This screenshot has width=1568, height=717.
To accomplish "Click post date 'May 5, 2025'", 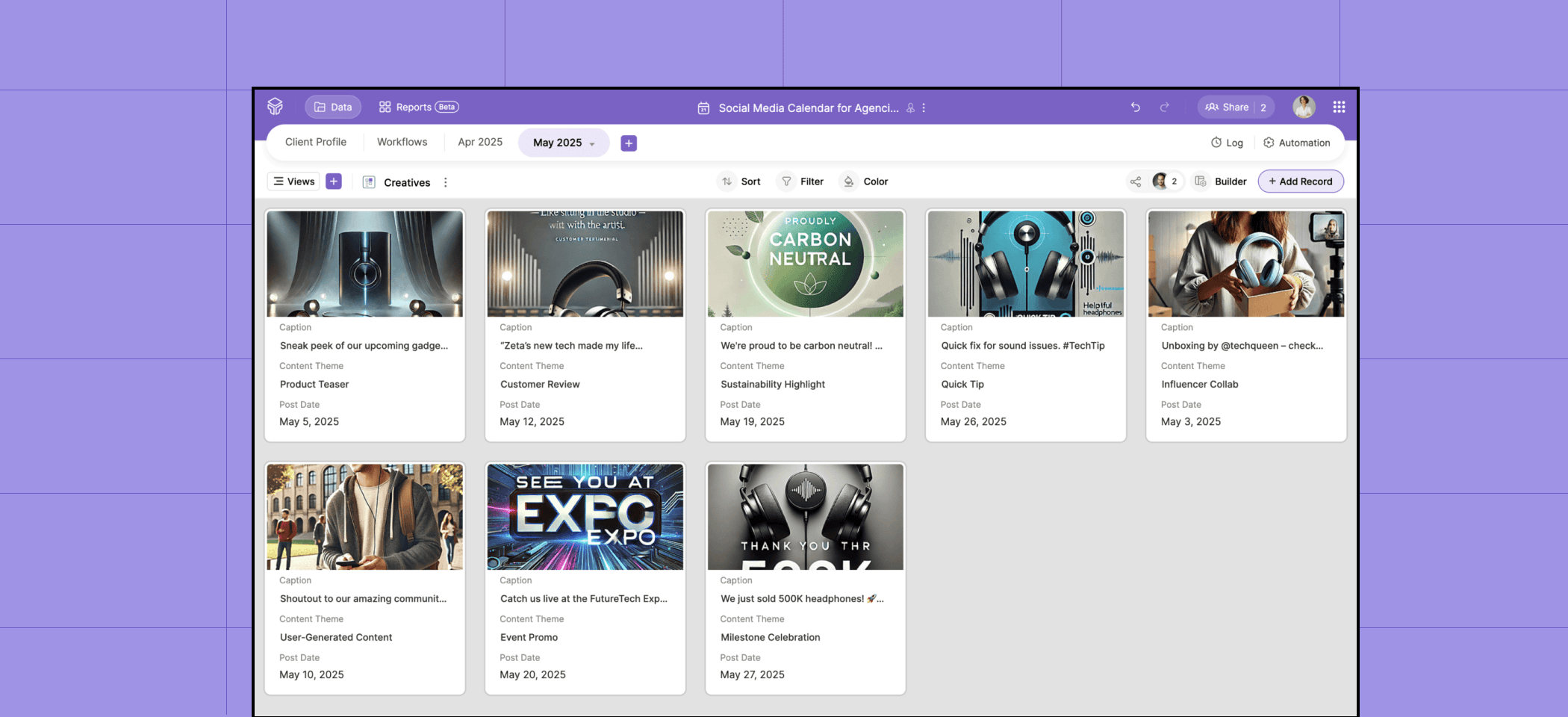I will coord(309,422).
